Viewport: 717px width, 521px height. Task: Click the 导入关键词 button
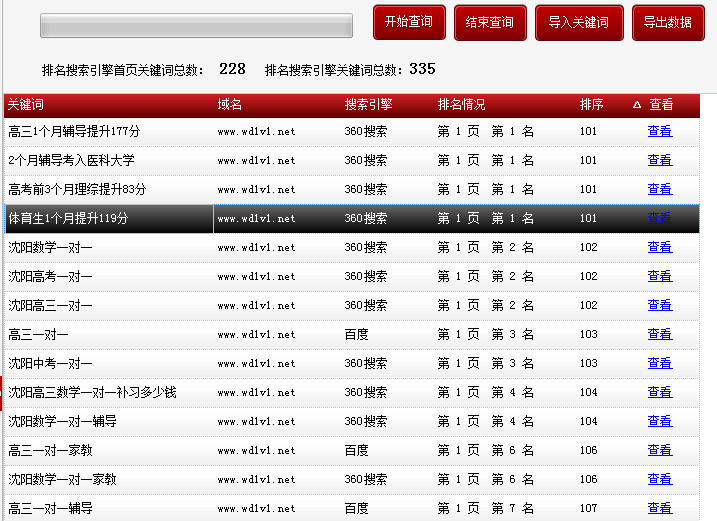579,23
